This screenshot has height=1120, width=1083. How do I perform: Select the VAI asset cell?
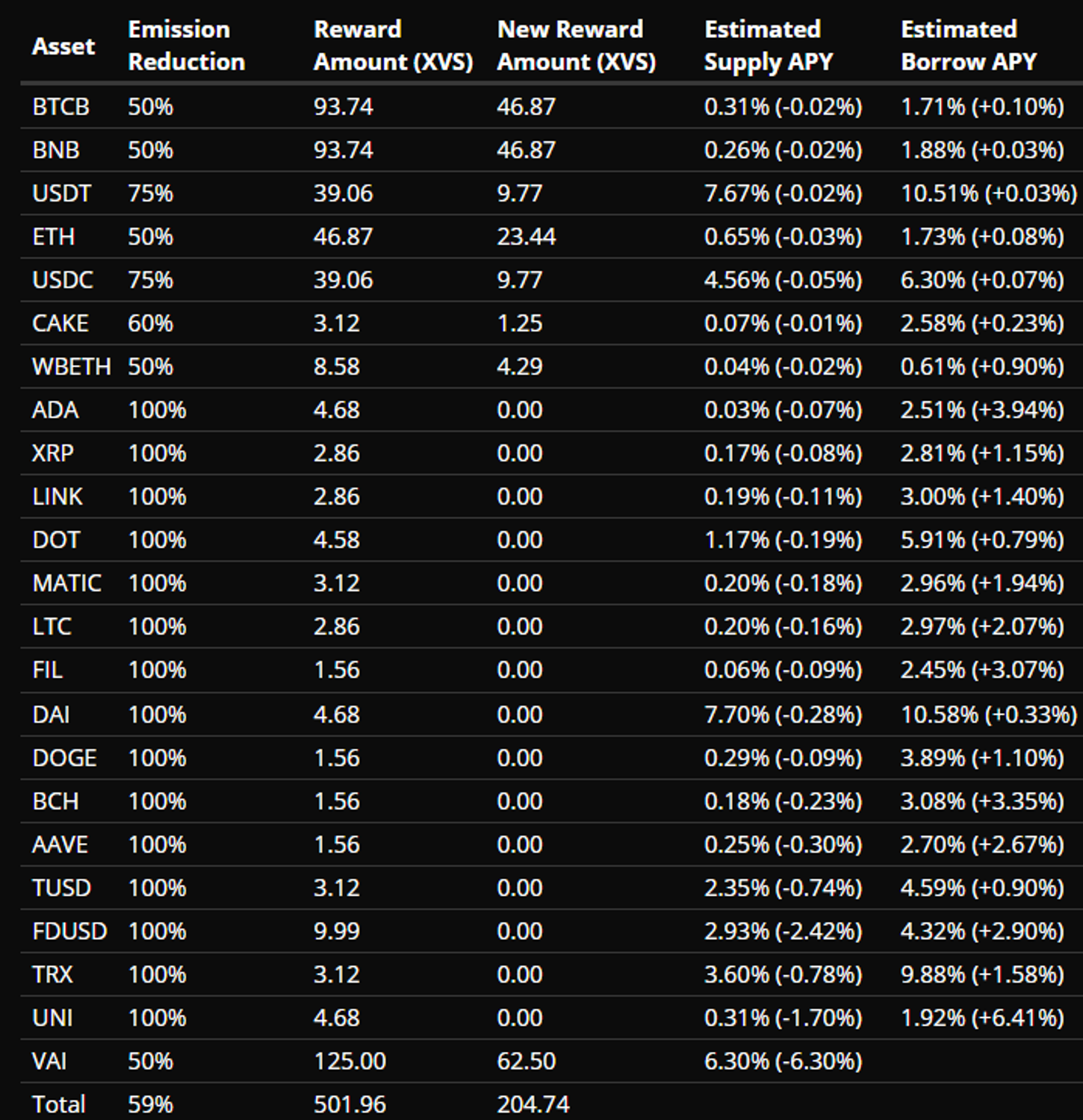49,1061
